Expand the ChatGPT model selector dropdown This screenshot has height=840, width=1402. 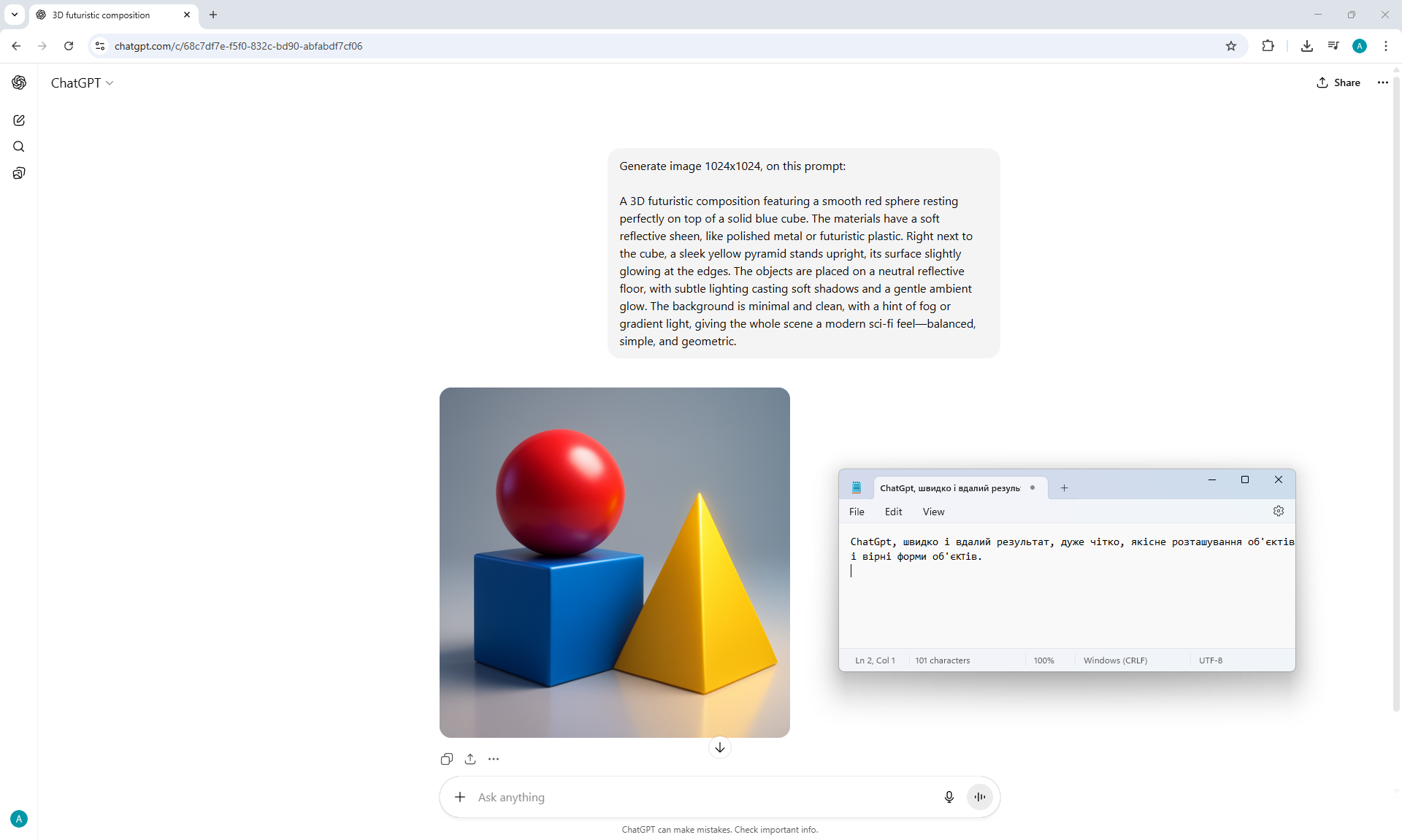(82, 83)
